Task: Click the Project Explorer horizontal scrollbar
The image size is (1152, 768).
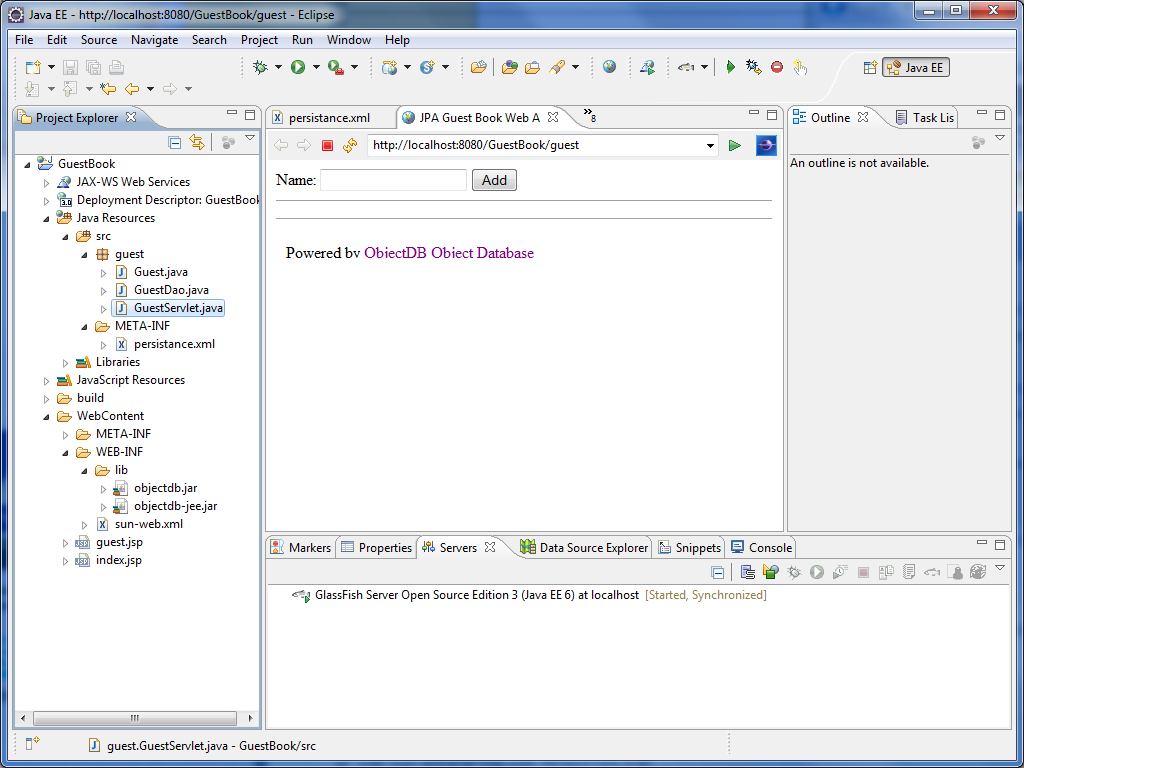Action: click(x=135, y=718)
